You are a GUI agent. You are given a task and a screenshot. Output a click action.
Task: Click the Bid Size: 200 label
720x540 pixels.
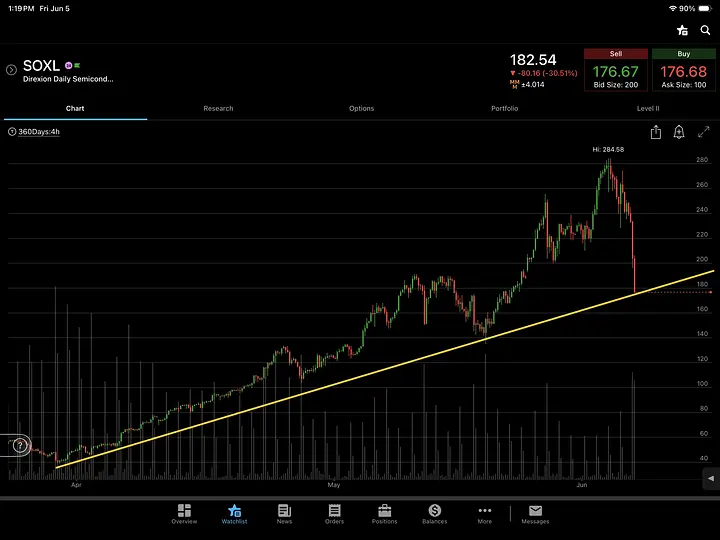(x=616, y=85)
